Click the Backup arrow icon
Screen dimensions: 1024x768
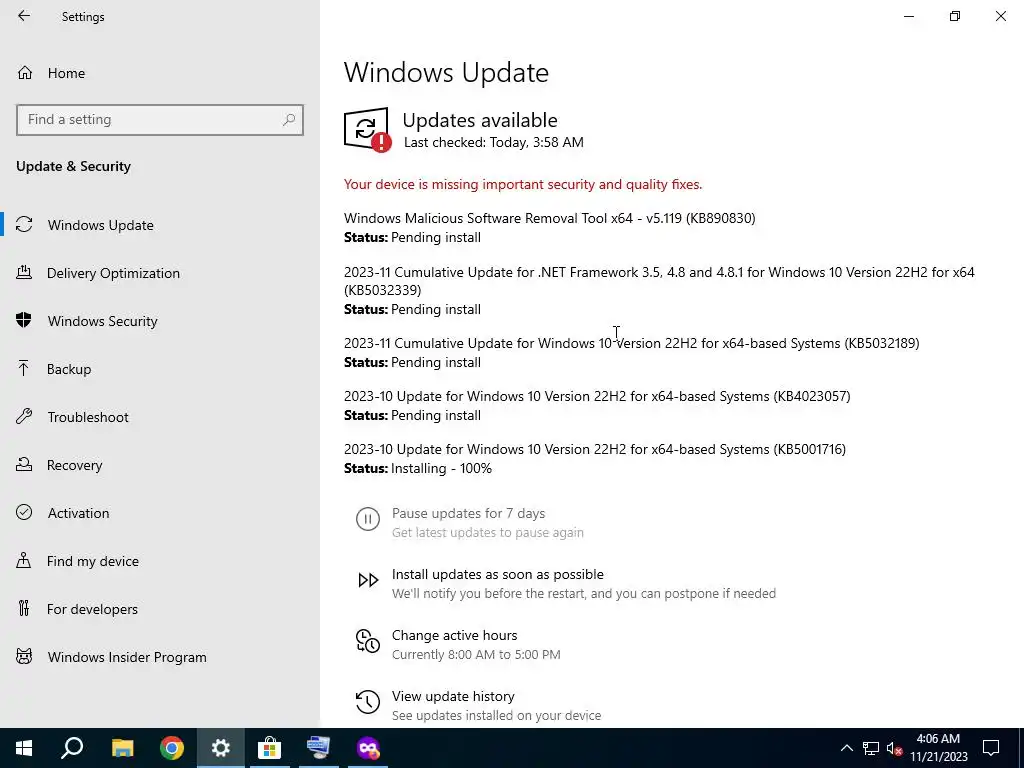pos(24,368)
